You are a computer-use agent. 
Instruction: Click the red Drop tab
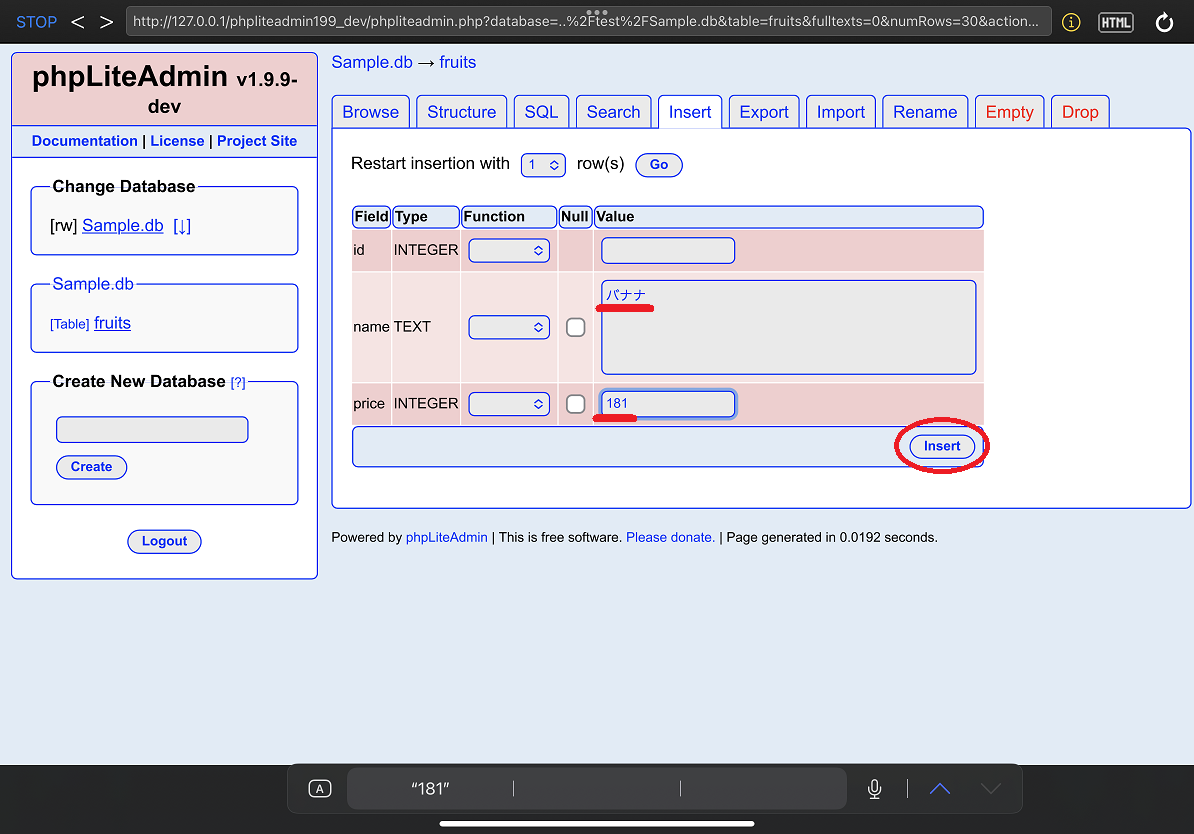1080,112
